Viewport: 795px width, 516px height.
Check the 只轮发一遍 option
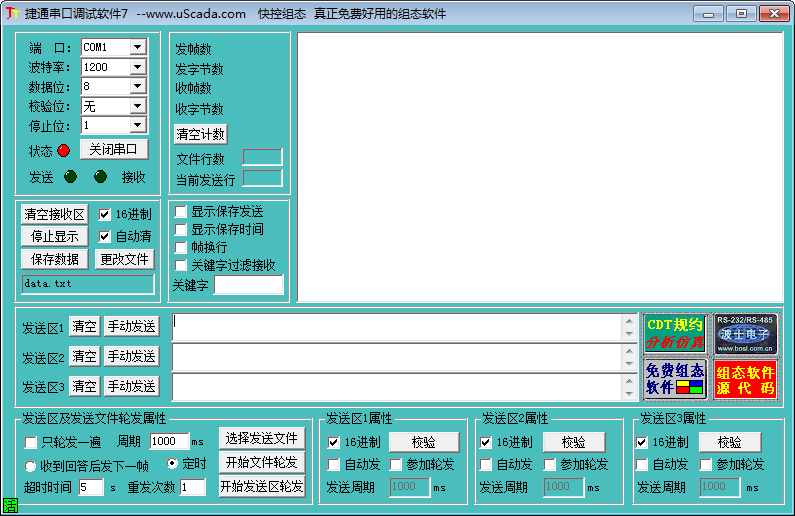coord(31,441)
